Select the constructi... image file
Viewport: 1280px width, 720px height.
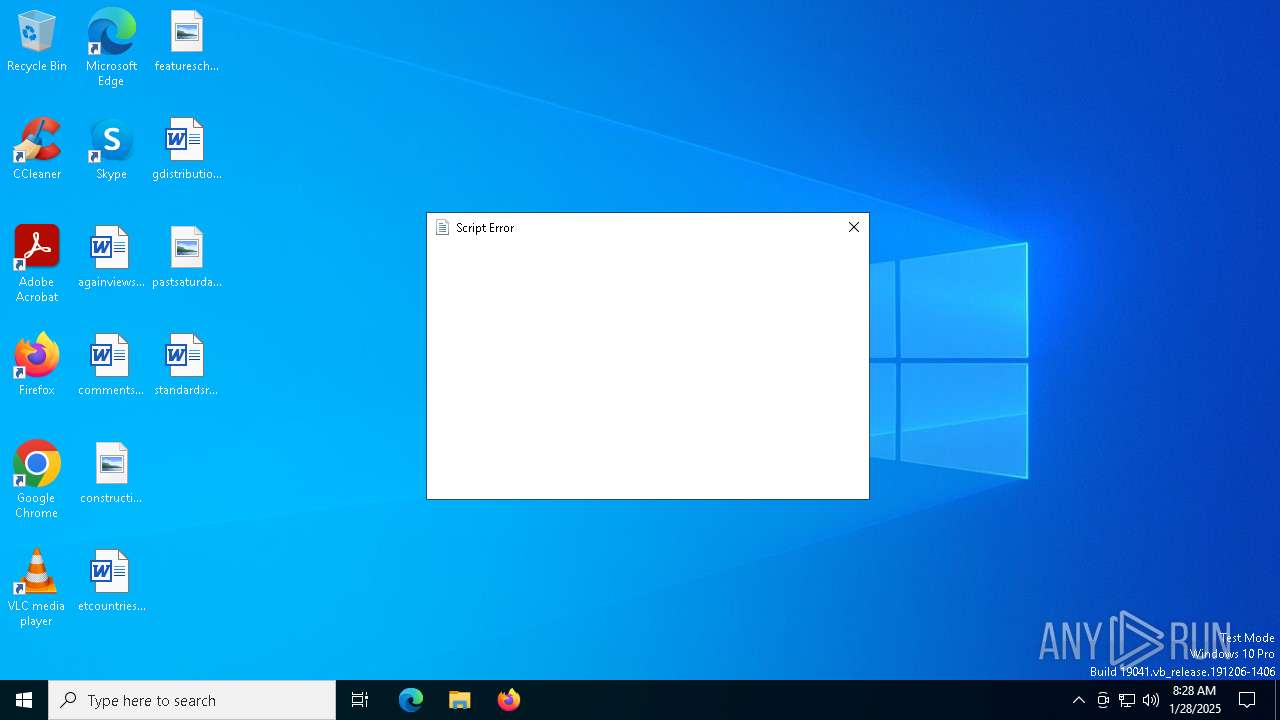point(111,474)
